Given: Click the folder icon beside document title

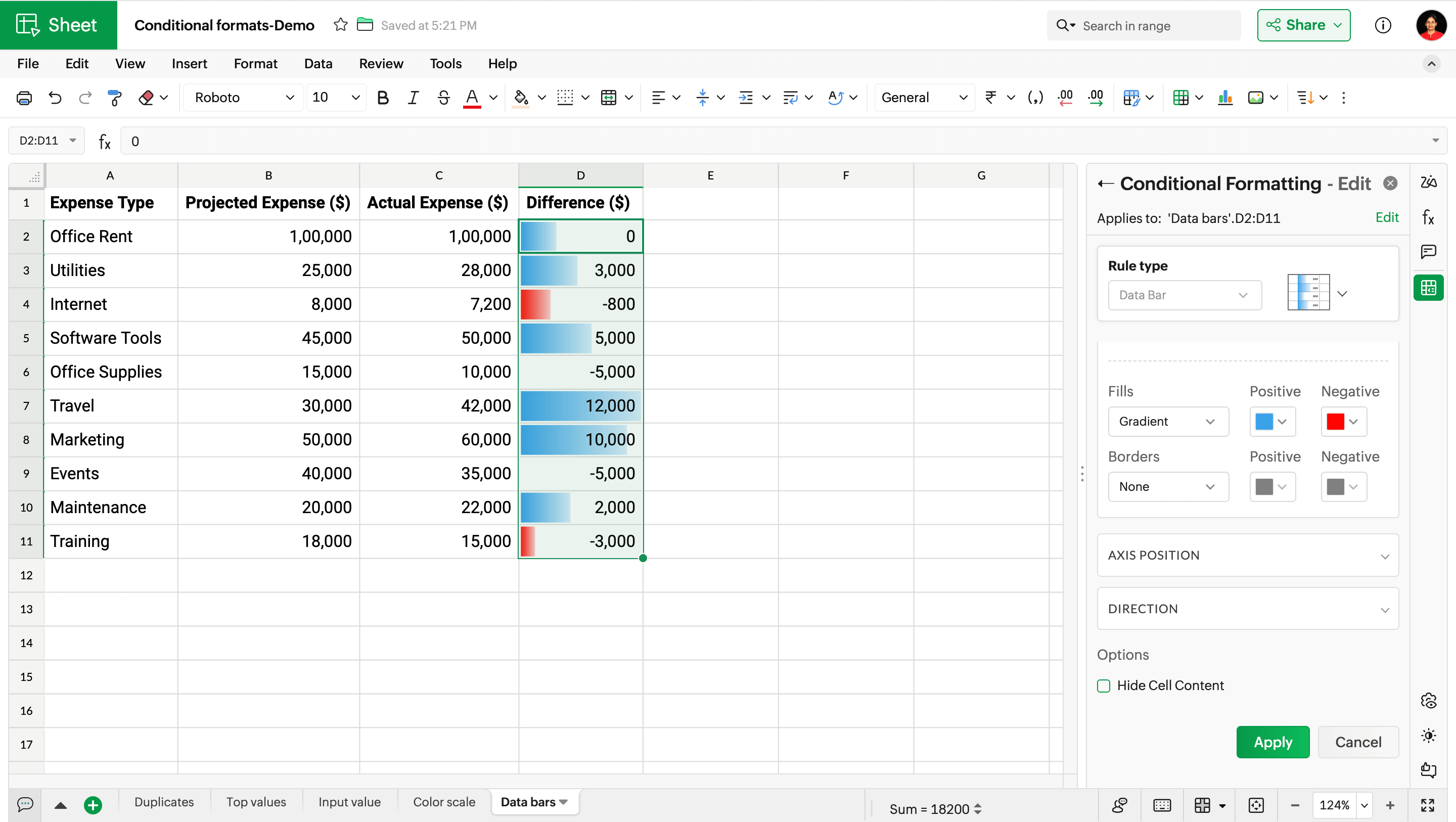Looking at the screenshot, I should [x=365, y=25].
